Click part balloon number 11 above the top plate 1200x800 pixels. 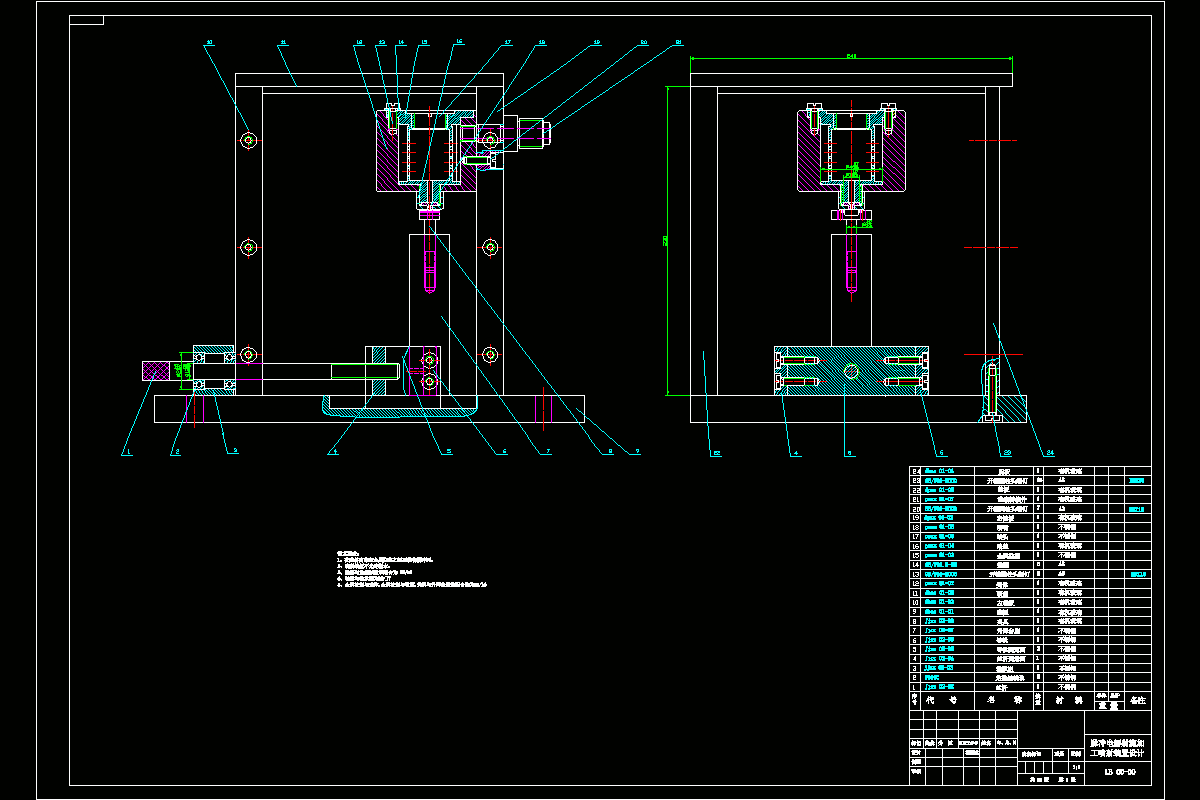pyautogui.click(x=283, y=43)
